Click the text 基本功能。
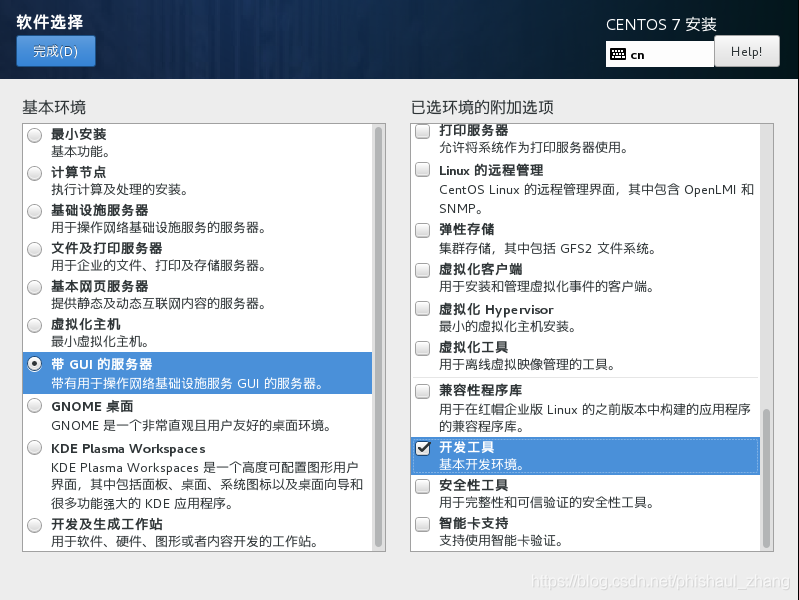 [81, 152]
